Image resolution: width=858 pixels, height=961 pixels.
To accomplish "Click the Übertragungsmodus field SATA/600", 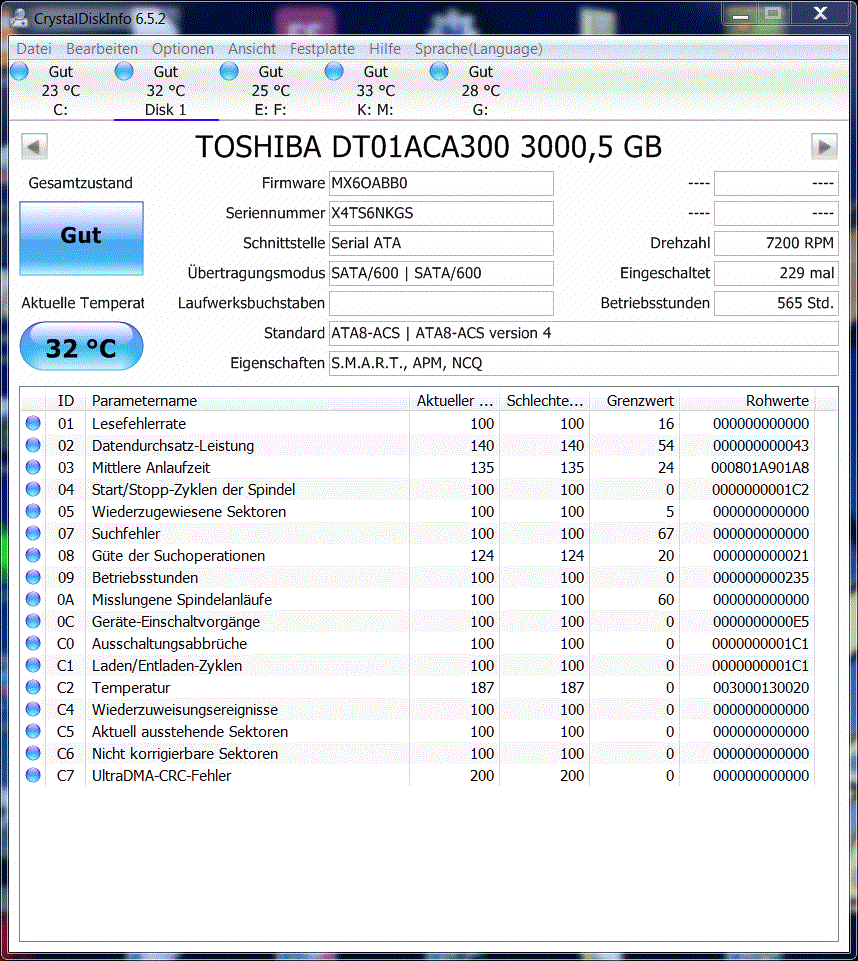I will click(x=441, y=273).
